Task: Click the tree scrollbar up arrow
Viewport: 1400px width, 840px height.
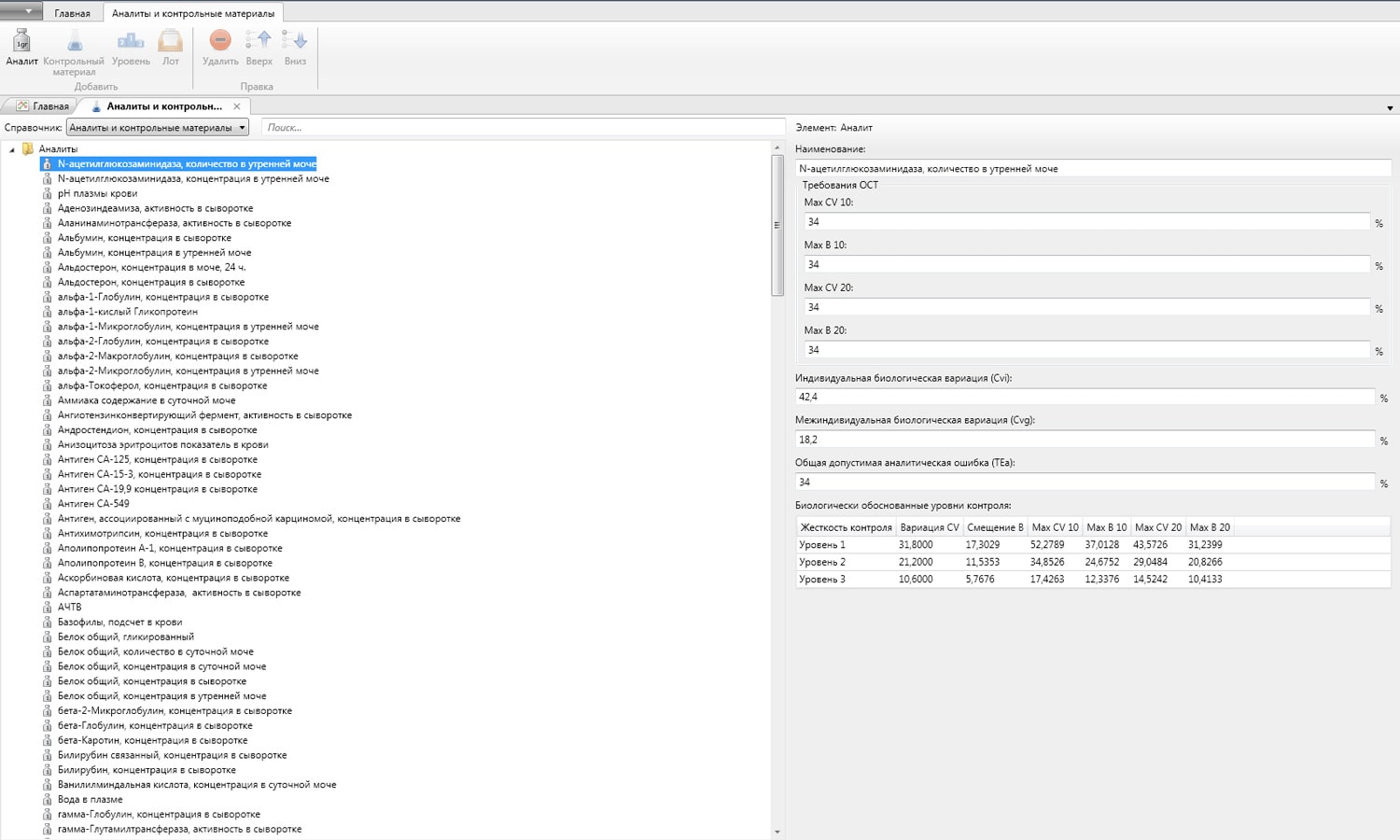Action: tap(777, 148)
